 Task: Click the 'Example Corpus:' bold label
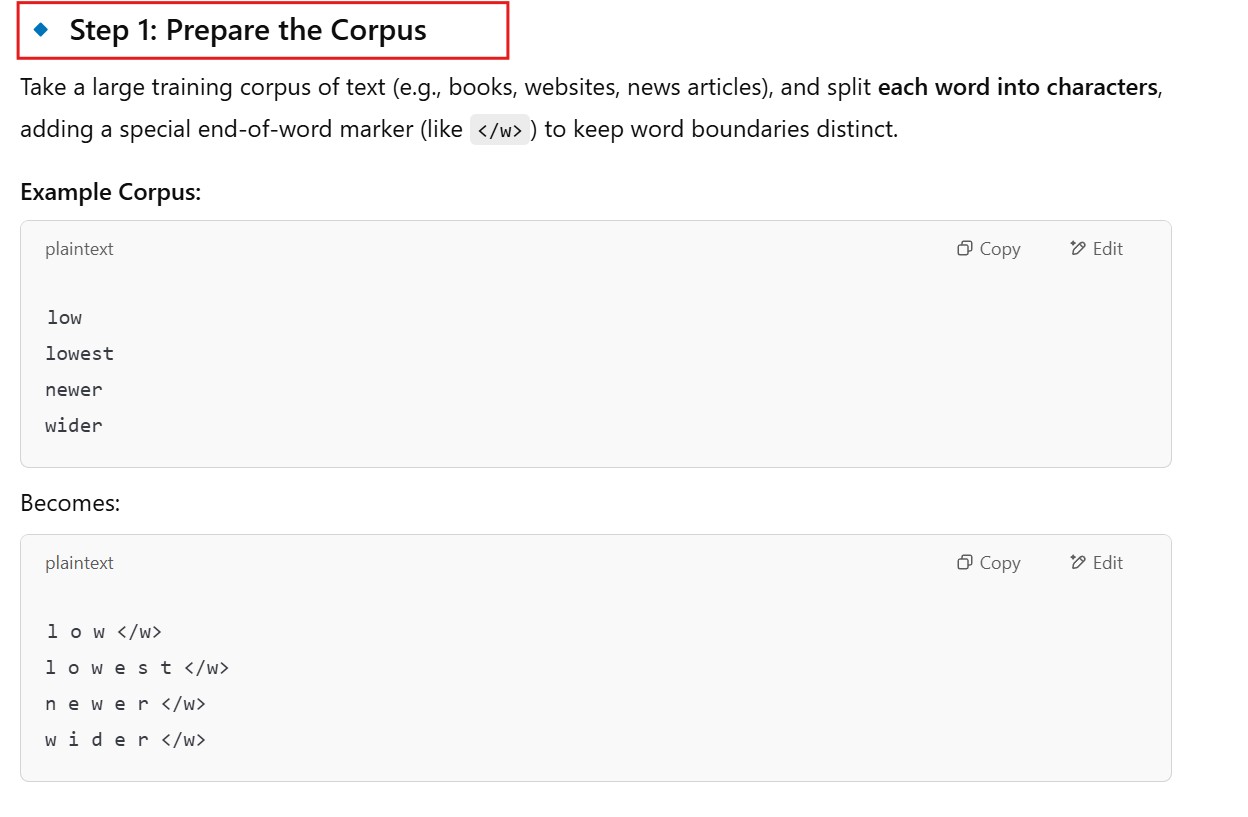coord(110,192)
